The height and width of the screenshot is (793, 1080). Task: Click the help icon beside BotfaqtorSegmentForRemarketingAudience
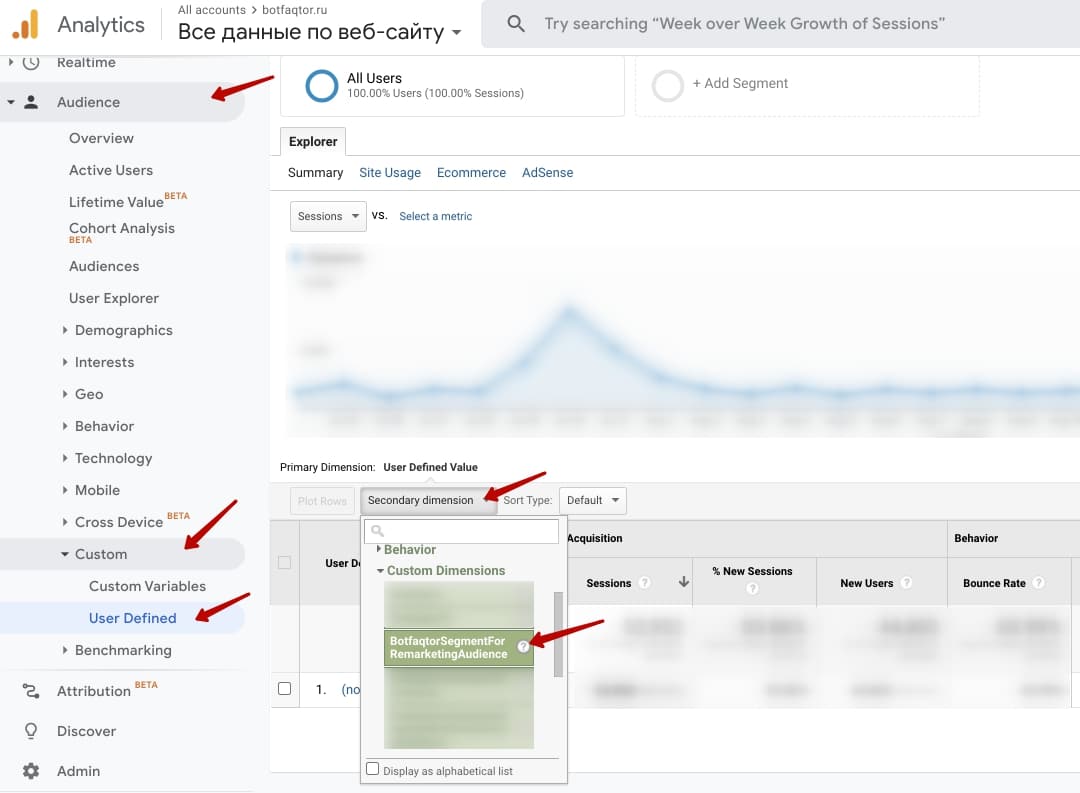pos(524,646)
